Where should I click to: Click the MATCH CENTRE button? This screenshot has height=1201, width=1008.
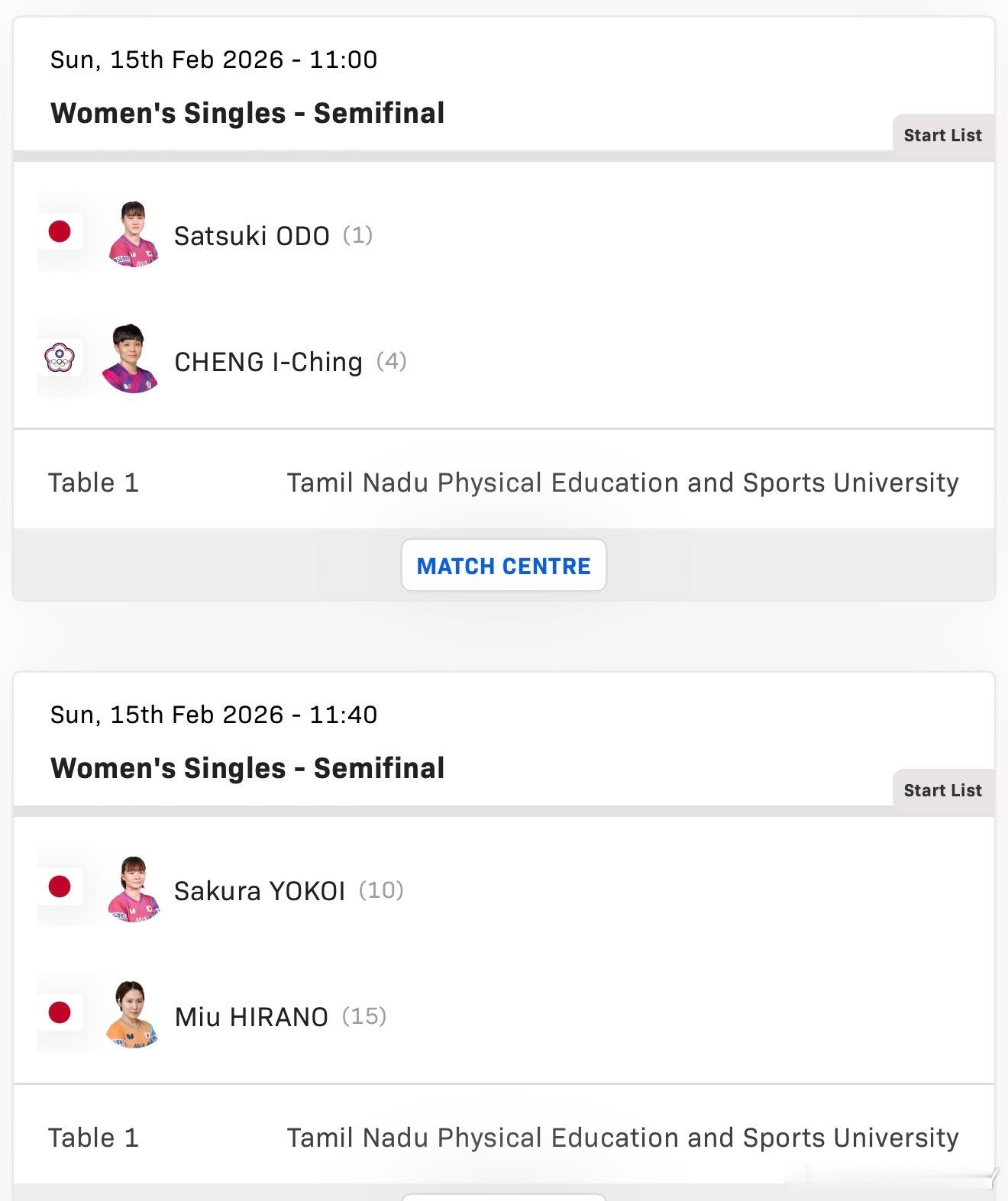[504, 566]
